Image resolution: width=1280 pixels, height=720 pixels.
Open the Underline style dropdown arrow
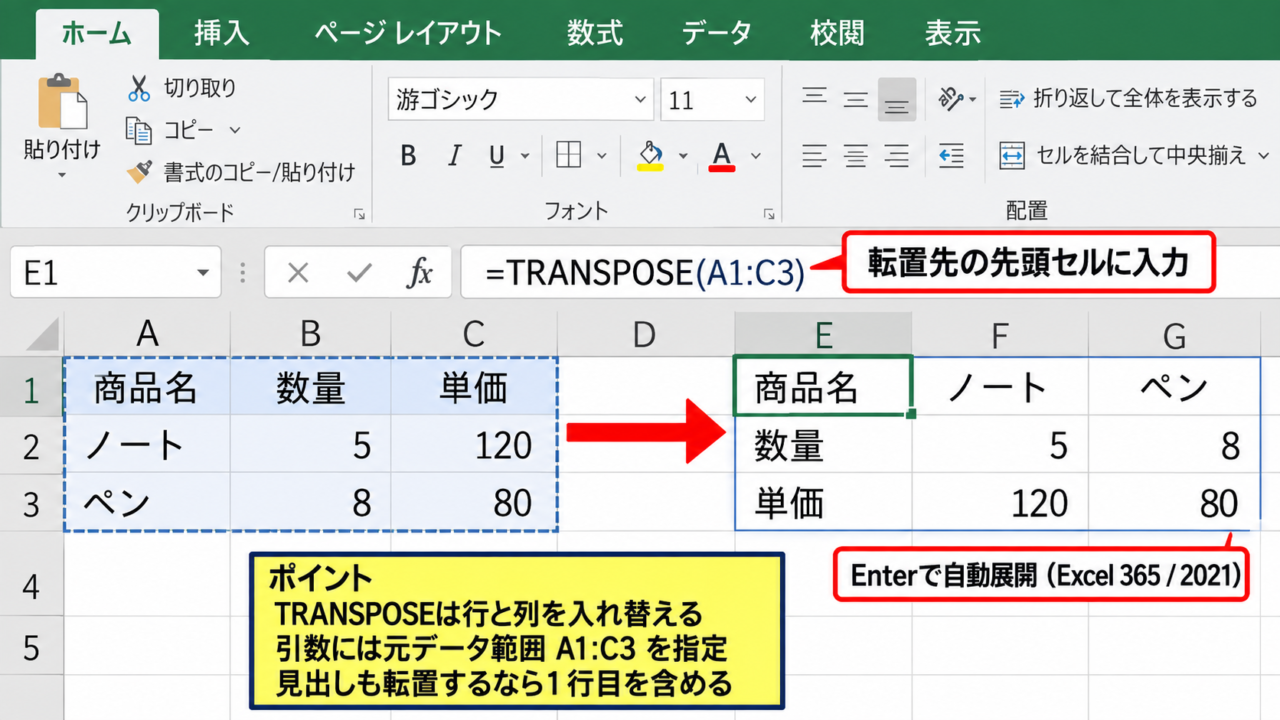(x=525, y=156)
